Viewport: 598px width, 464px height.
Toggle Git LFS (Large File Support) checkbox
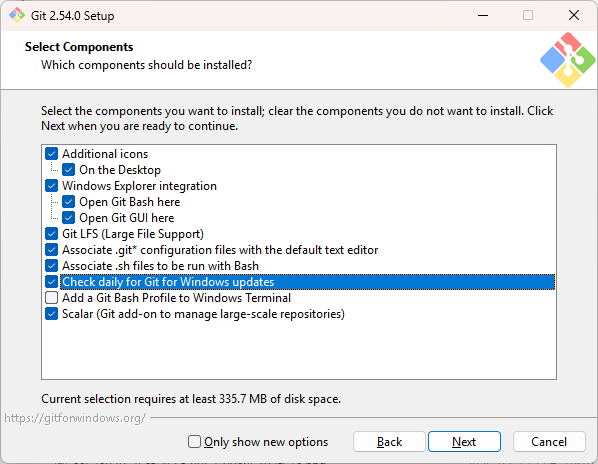click(x=51, y=234)
